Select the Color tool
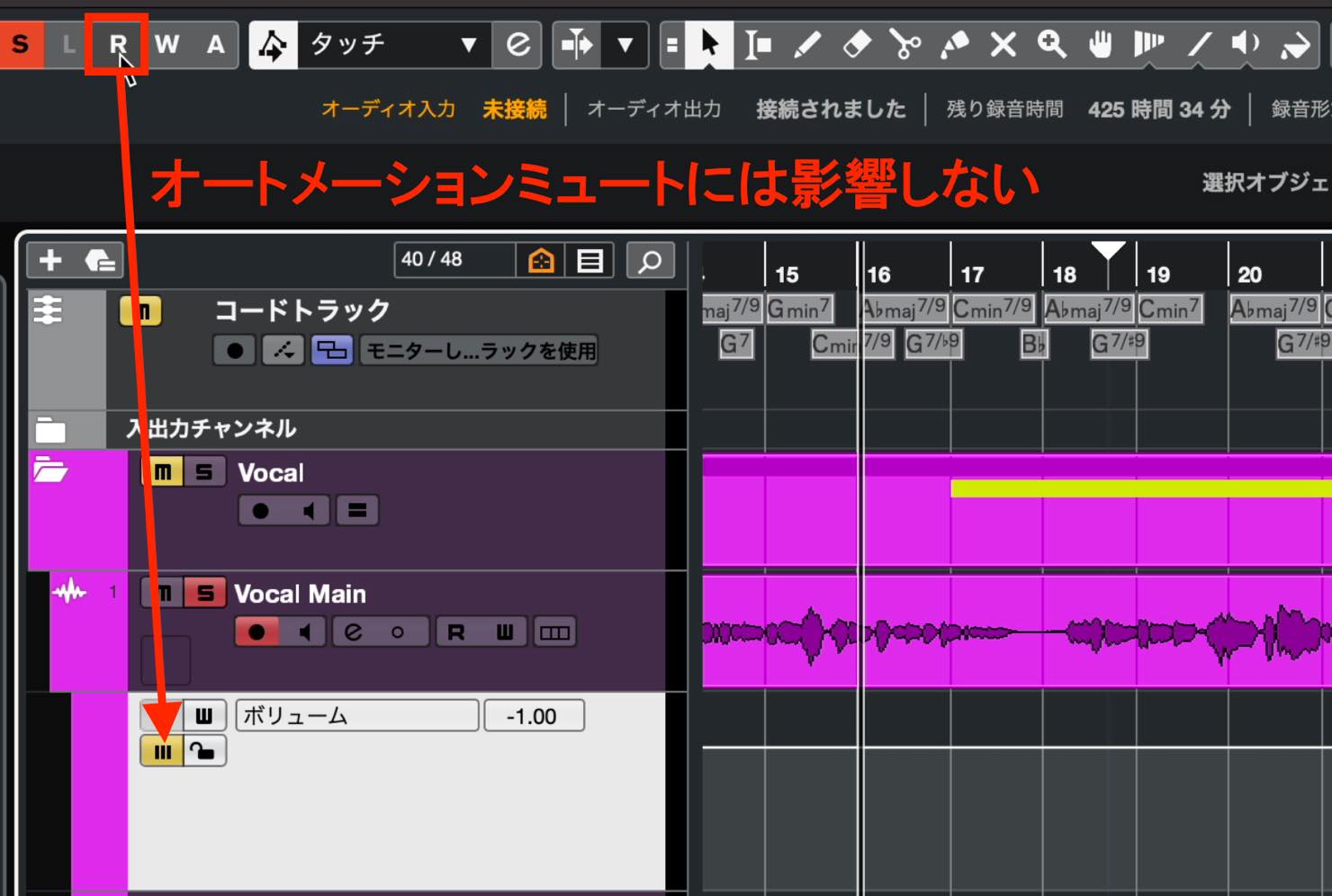 coord(1296,44)
